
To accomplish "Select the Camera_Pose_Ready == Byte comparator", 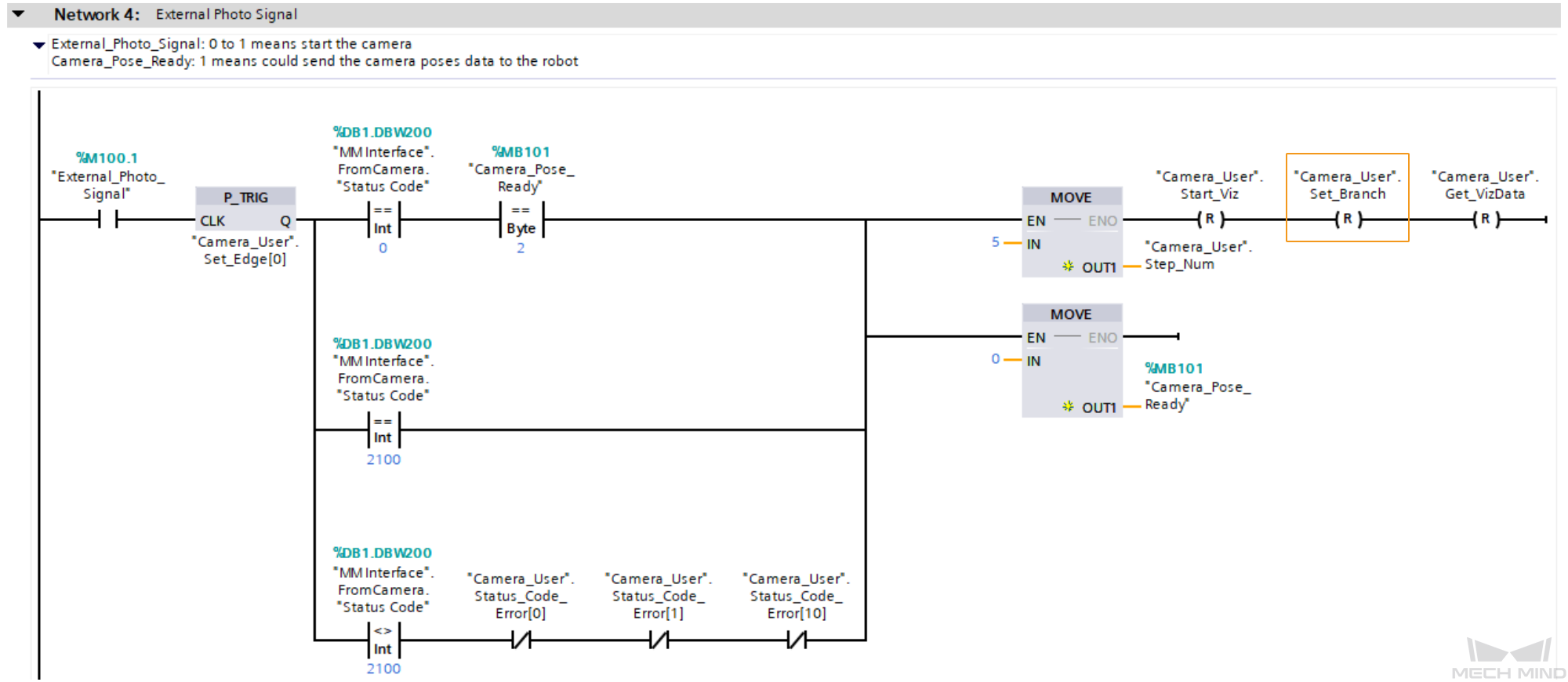I will (521, 219).
